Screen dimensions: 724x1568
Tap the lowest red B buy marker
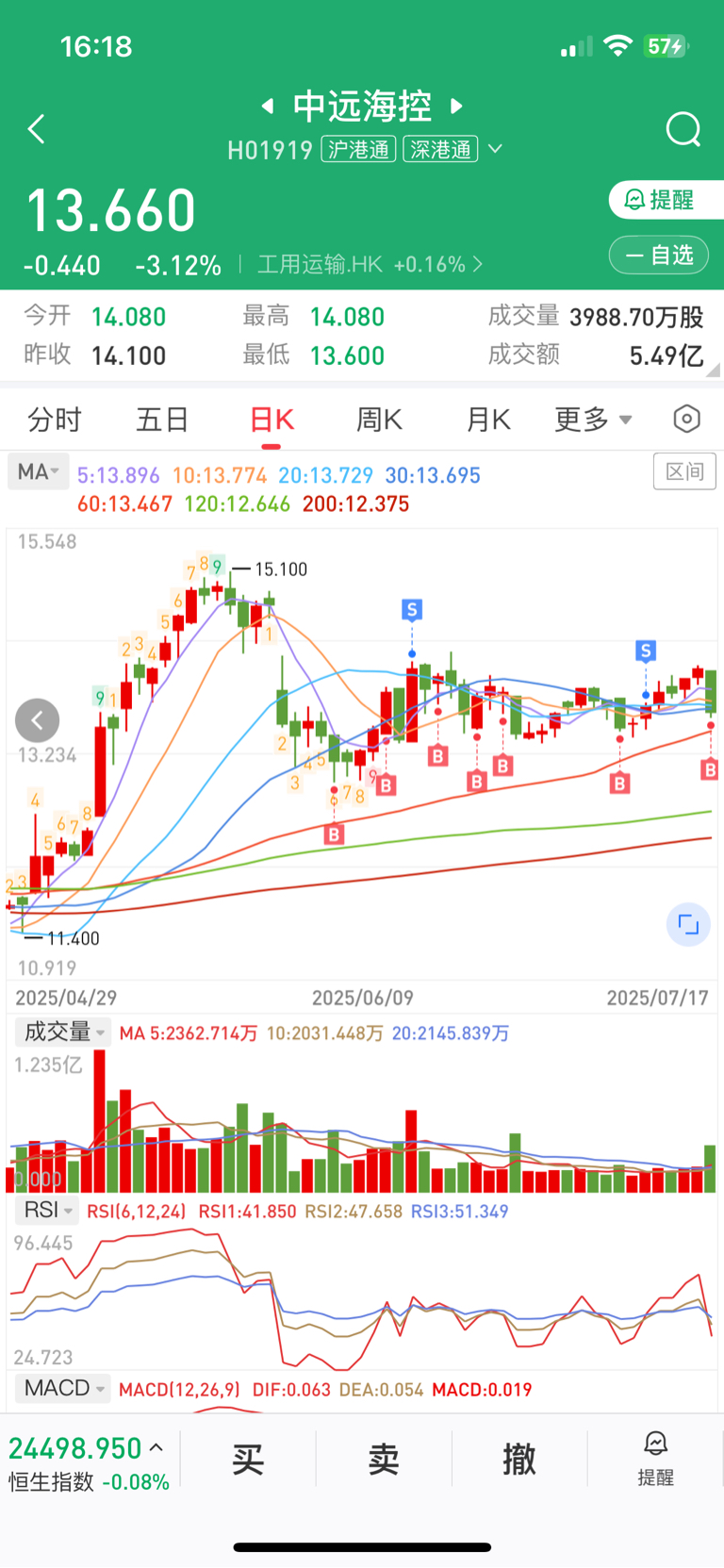point(334,834)
